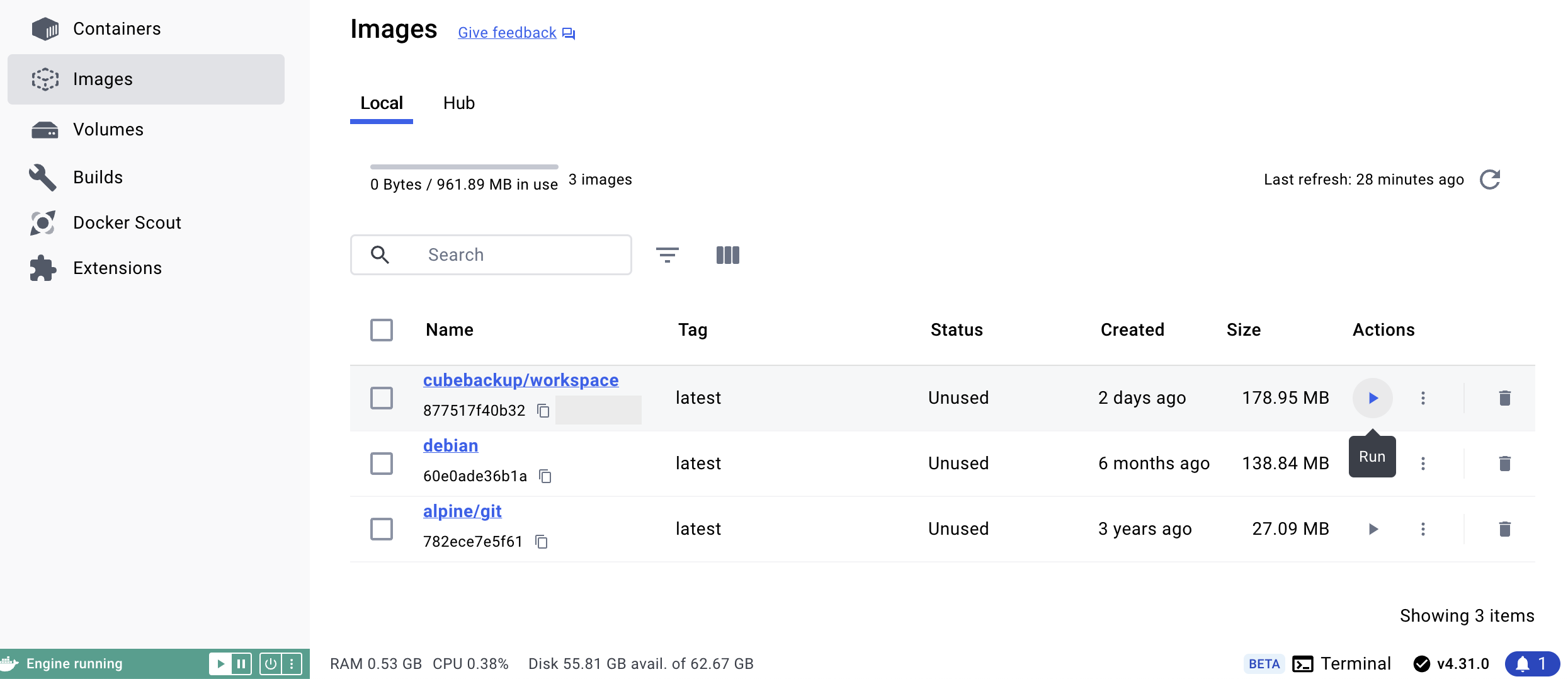Select the debian image checkbox
The height and width of the screenshot is (679, 1568).
[382, 464]
